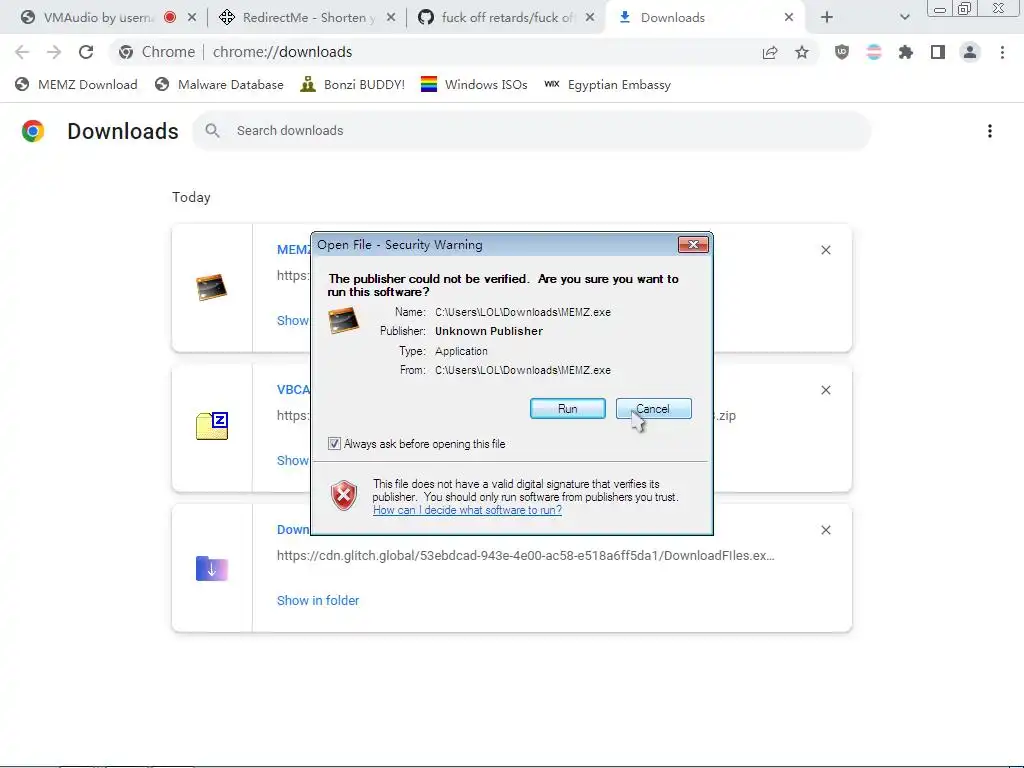Close the RedirectMe tab
Image resolution: width=1024 pixels, height=768 pixels.
coord(391,18)
